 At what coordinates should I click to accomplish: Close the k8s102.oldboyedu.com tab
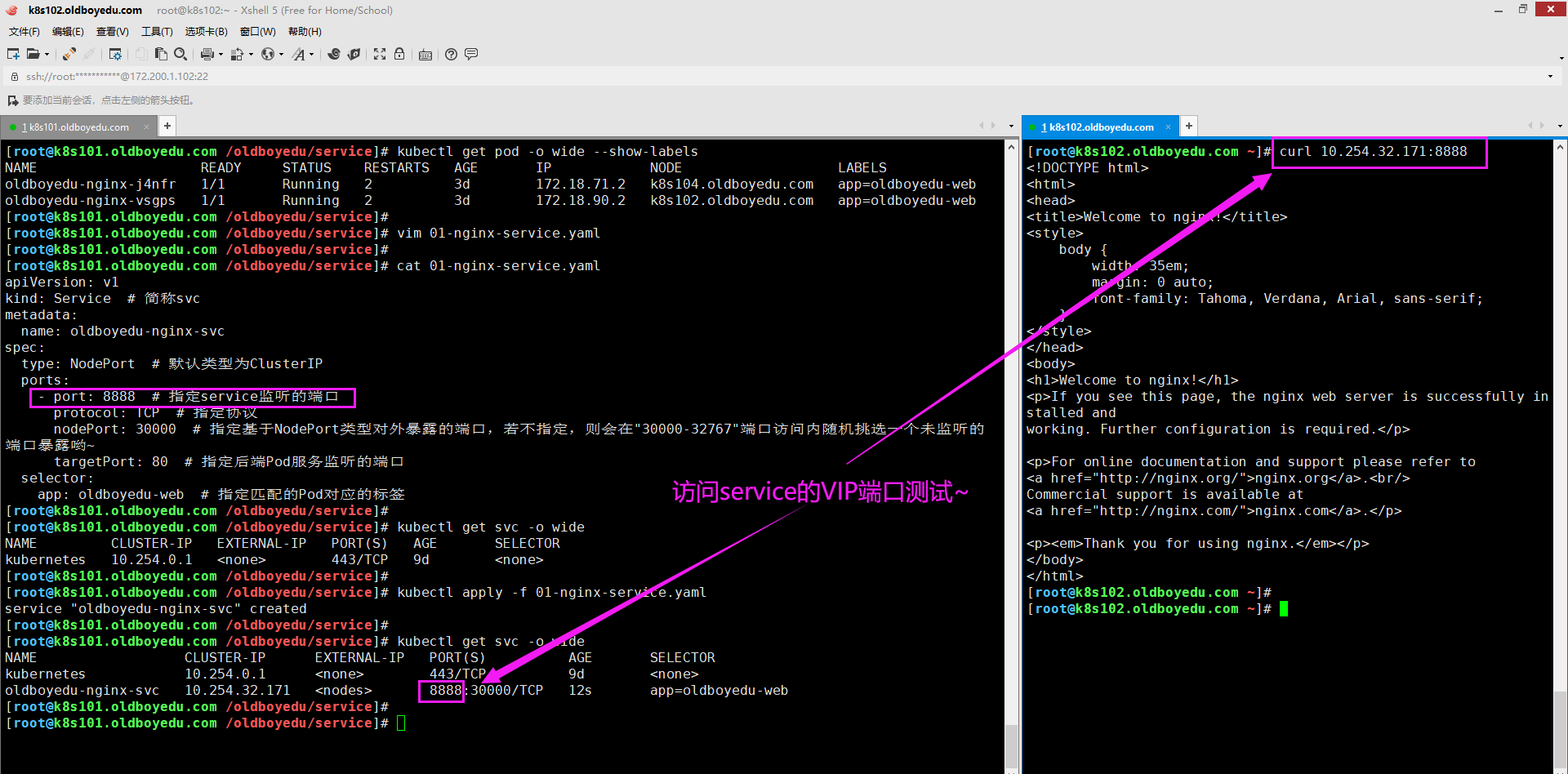1168,127
